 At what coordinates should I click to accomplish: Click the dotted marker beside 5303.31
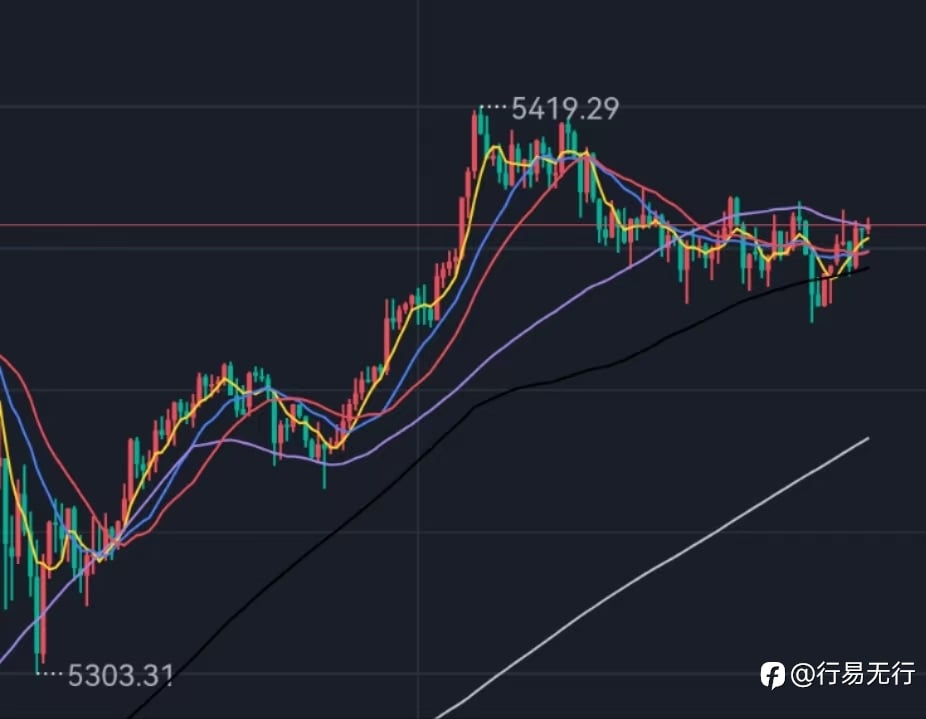[50, 674]
